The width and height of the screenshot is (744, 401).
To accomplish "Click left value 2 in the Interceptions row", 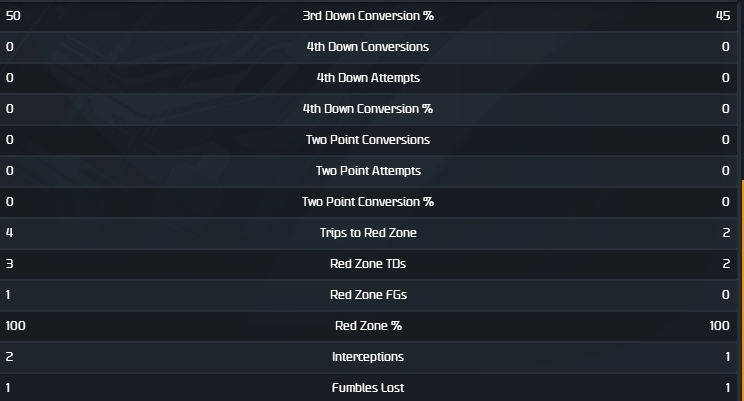I will pyautogui.click(x=9, y=357).
